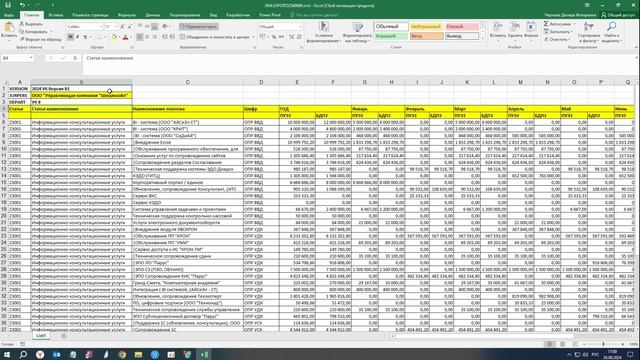Toggle Bold formatting
The width and height of the screenshot is (640, 360).
pyautogui.click(x=71, y=37)
